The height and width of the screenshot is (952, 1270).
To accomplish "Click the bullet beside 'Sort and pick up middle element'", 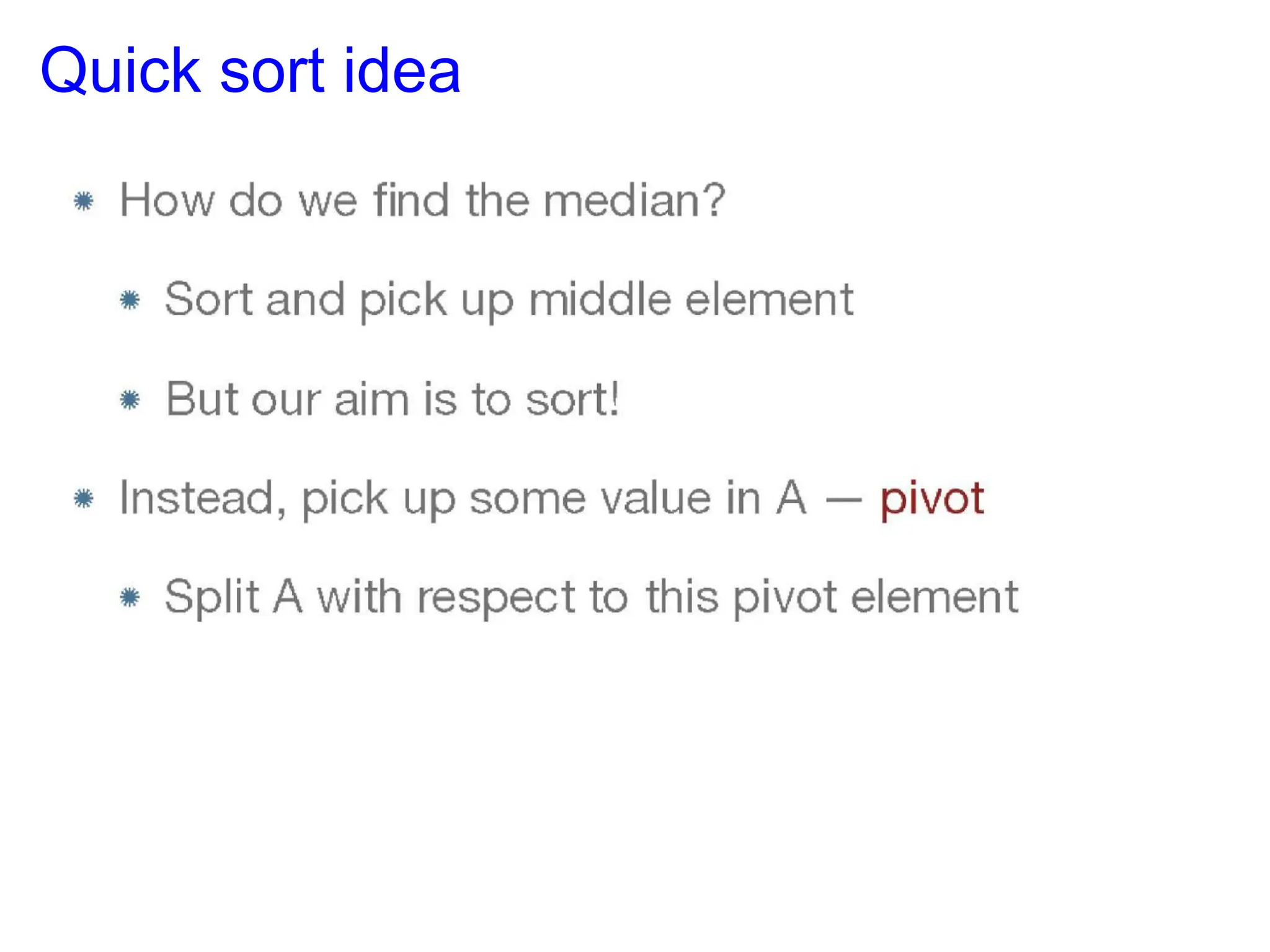I will (130, 301).
